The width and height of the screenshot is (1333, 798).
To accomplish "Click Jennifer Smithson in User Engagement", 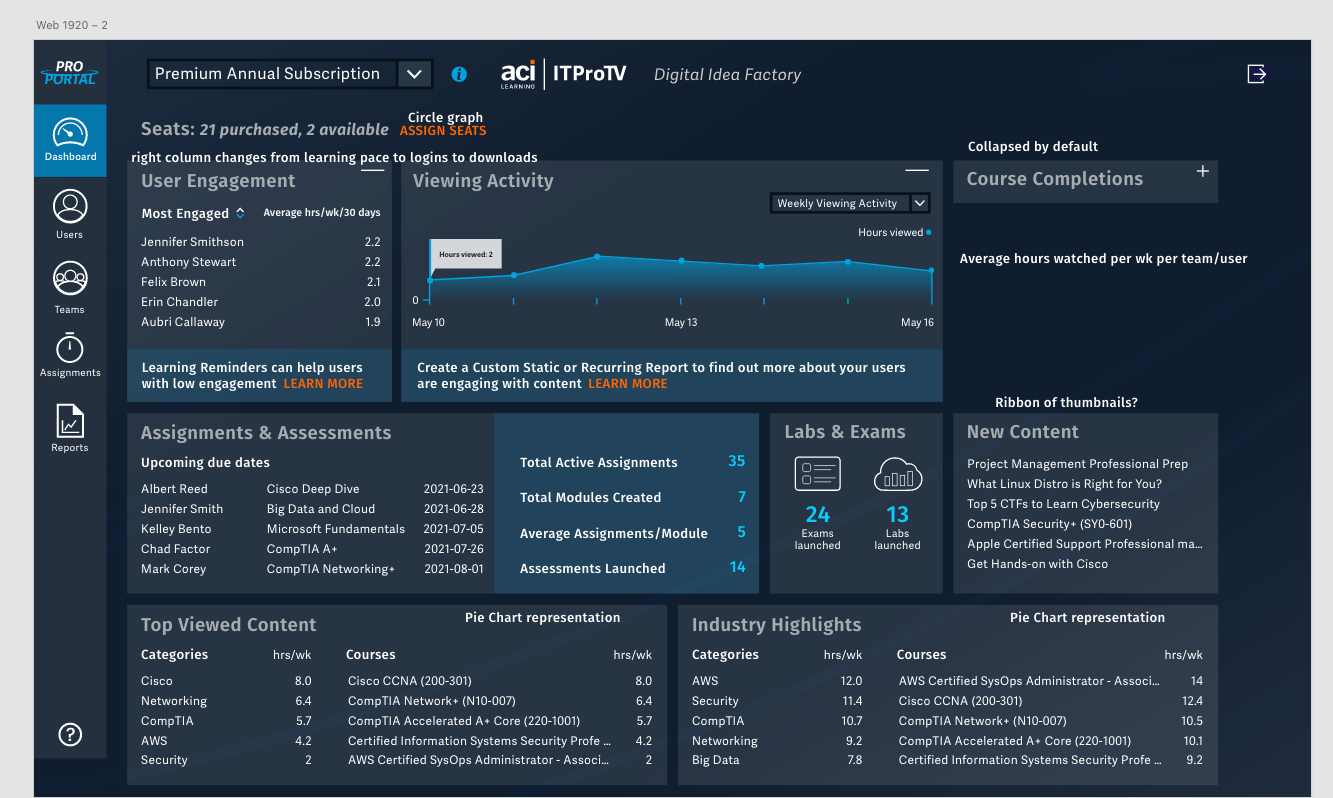I will coord(192,242).
